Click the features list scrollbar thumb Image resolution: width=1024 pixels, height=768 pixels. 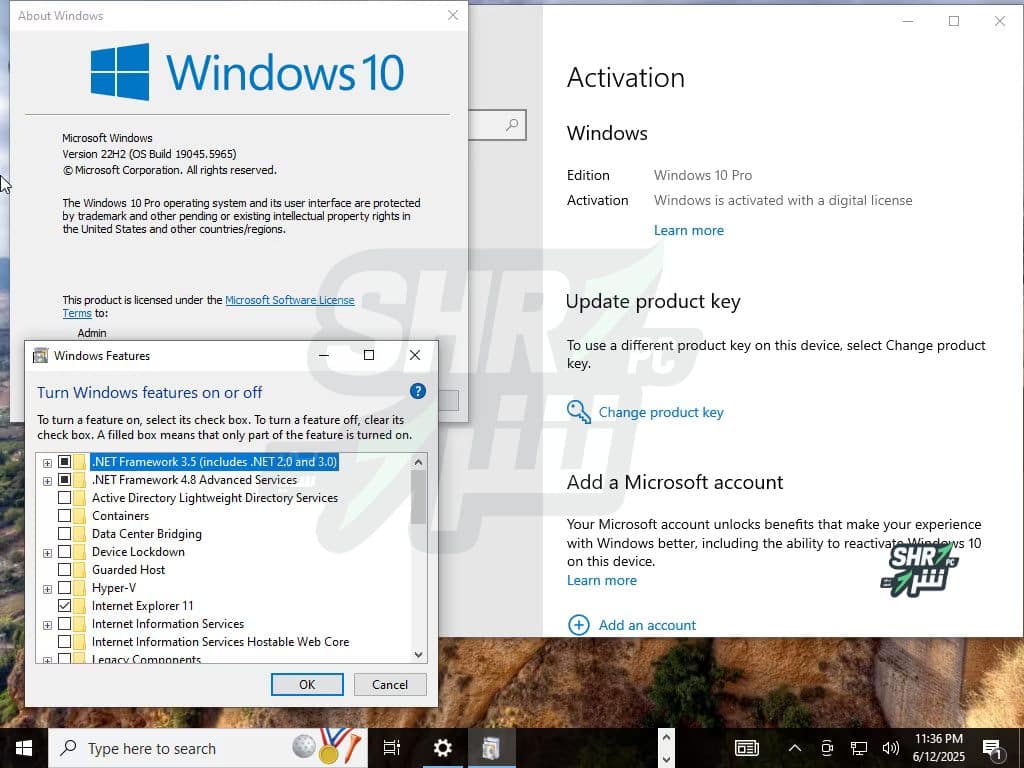[419, 497]
